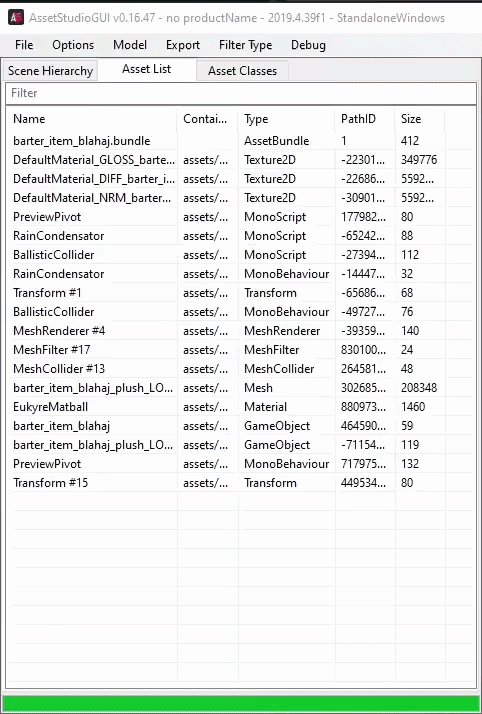482x714 pixels.
Task: Select the Asset List tab
Action: [147, 69]
